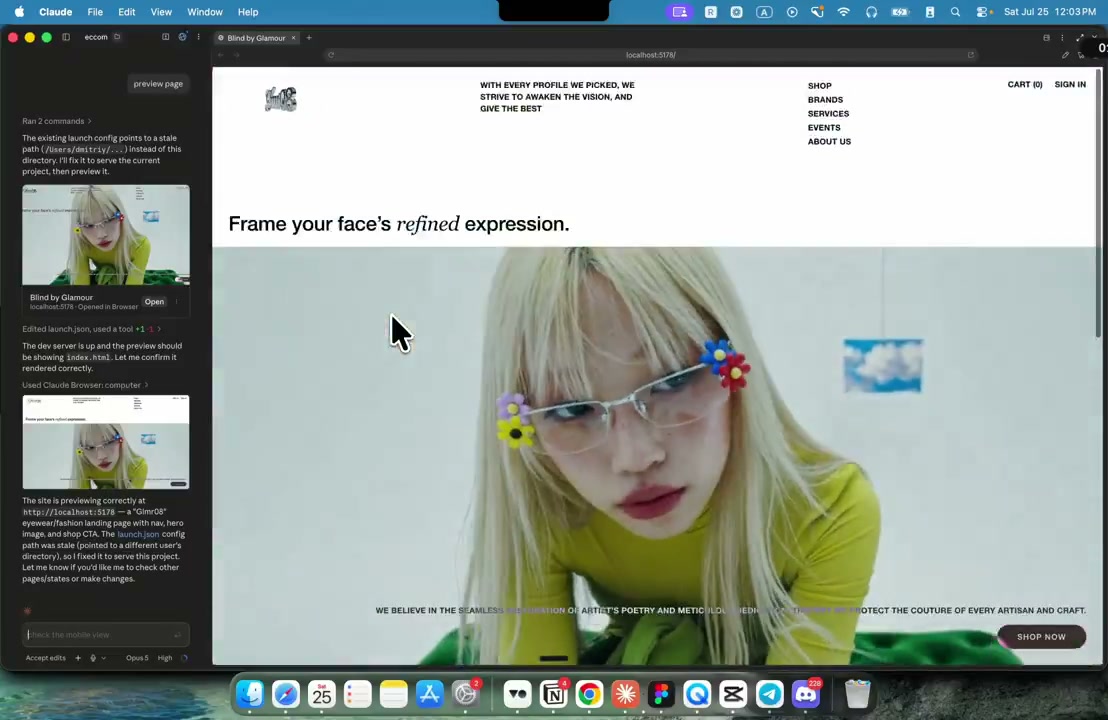Open the chat header three-dot menu

199,37
